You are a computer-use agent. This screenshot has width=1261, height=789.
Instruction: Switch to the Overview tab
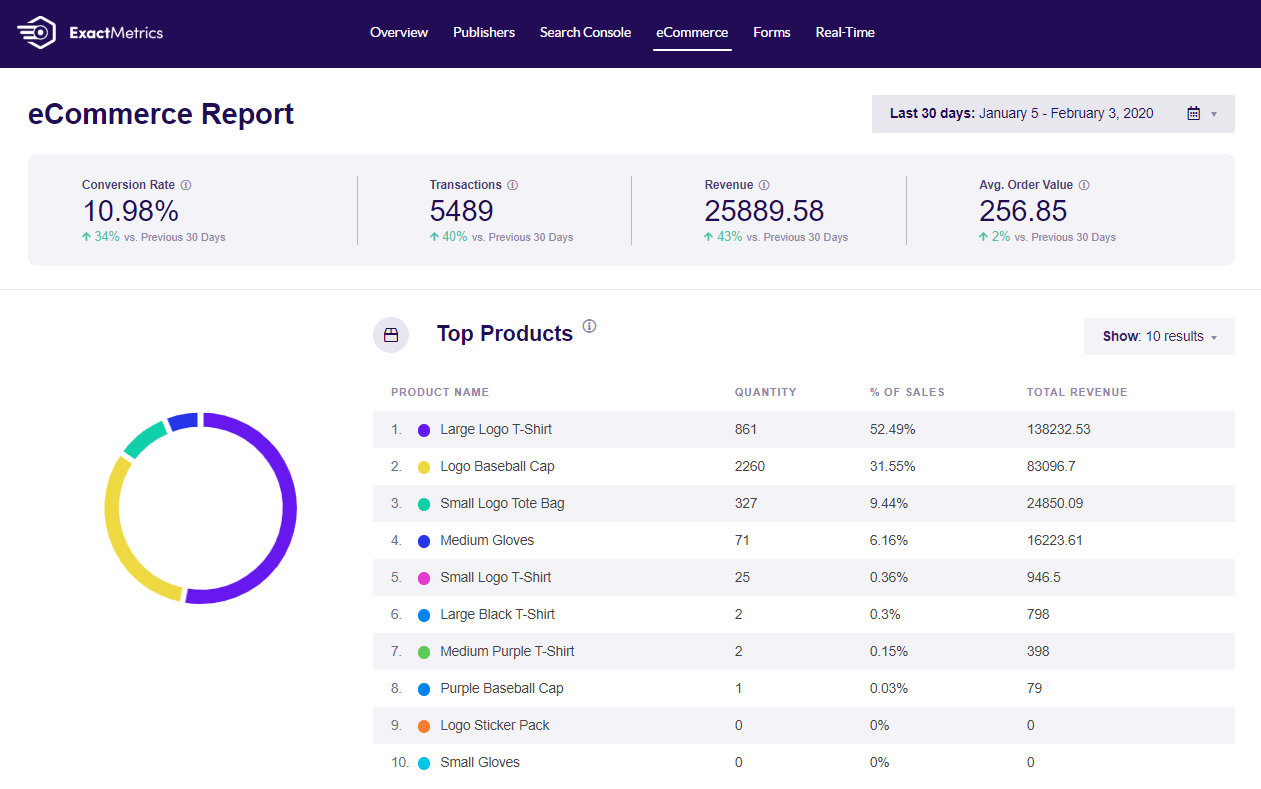tap(398, 33)
